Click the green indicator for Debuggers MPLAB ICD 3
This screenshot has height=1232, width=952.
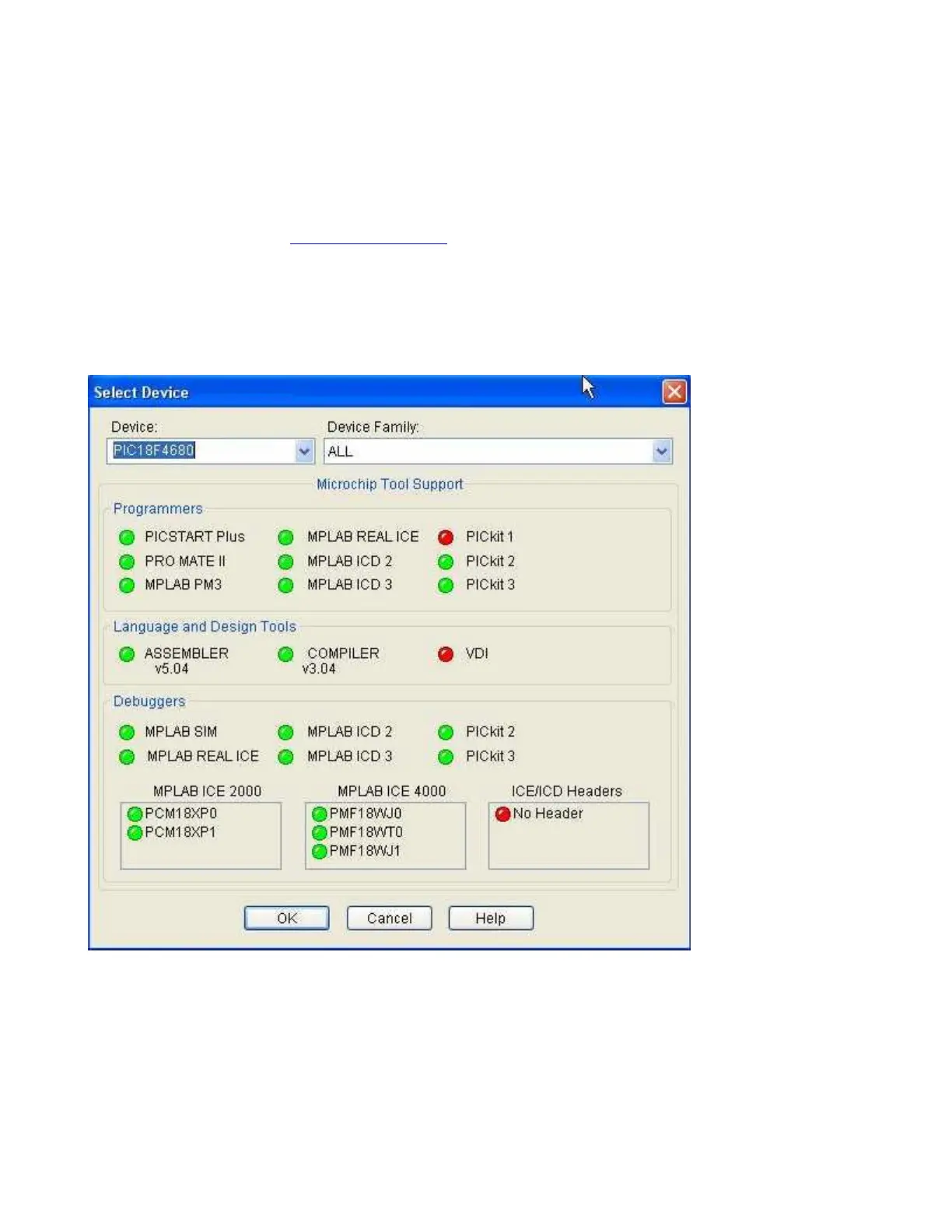coord(286,757)
